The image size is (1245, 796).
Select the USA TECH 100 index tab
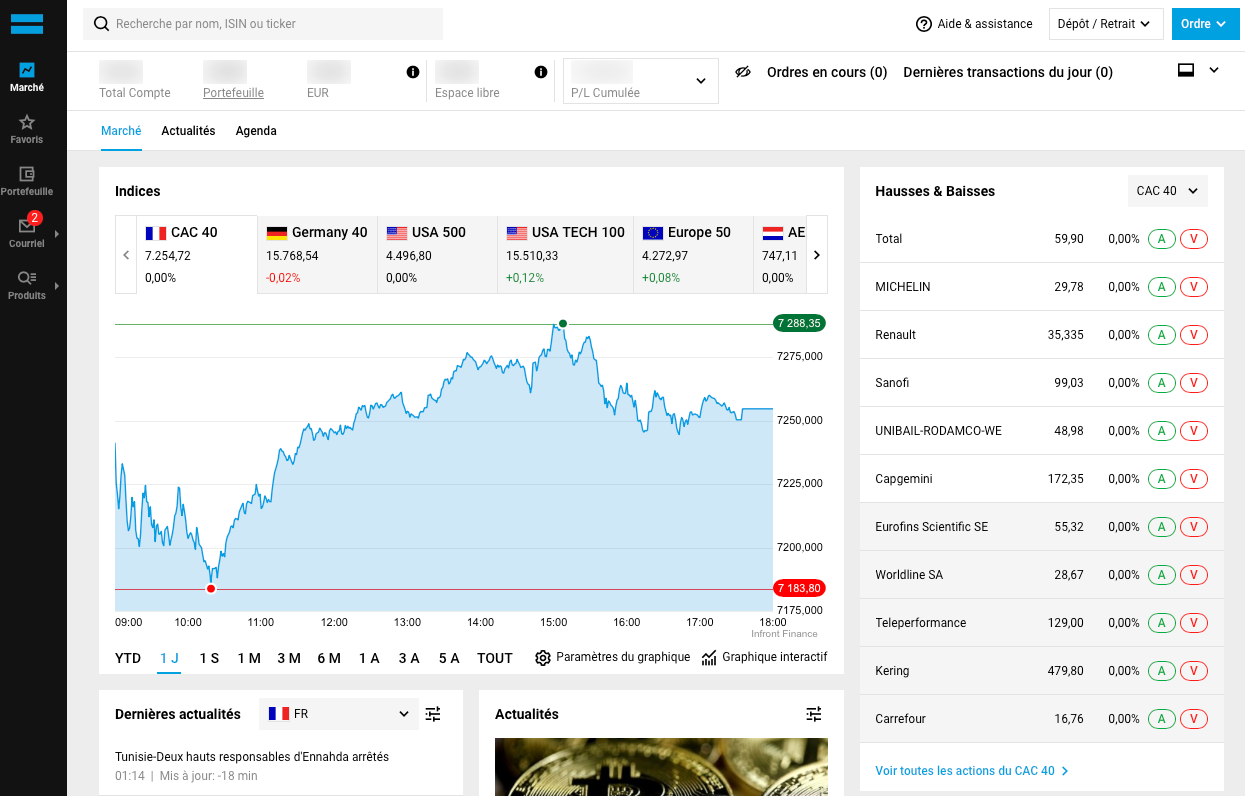[565, 255]
